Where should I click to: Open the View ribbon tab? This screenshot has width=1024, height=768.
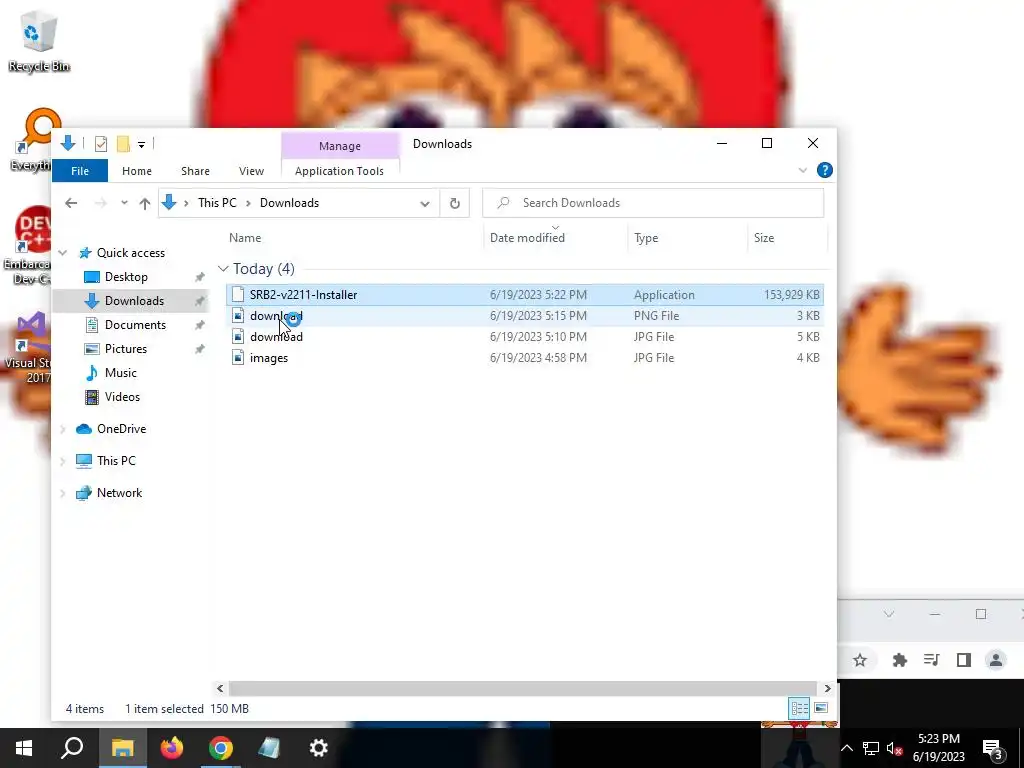(x=251, y=171)
